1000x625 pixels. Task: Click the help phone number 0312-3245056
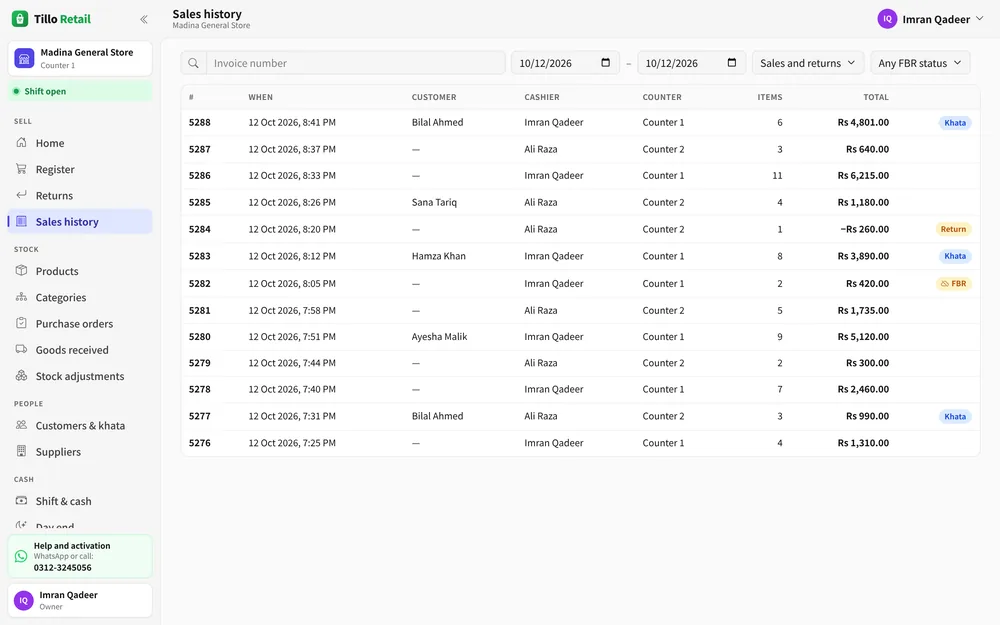point(62,568)
